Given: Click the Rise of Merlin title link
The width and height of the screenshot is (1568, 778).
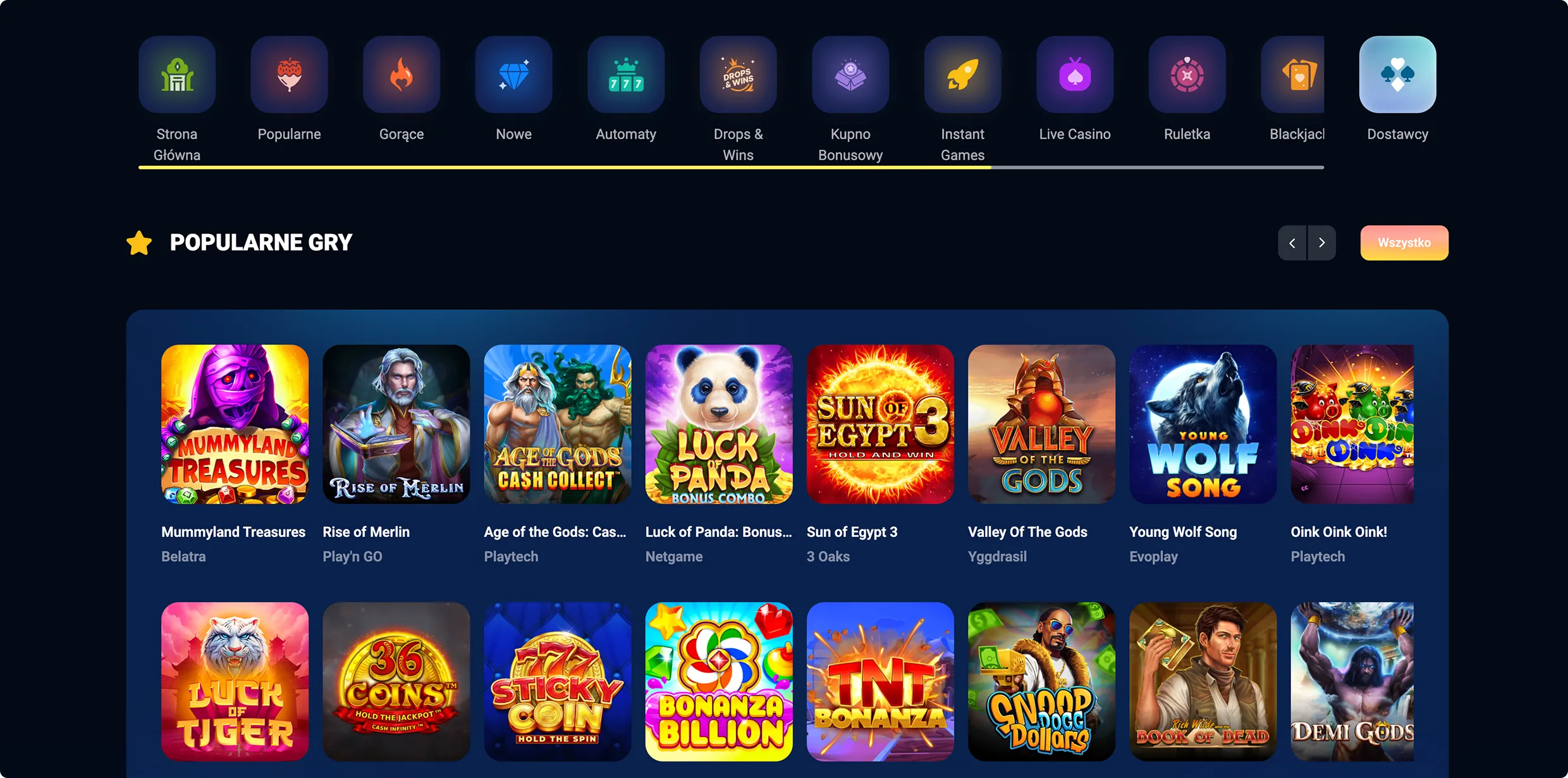Looking at the screenshot, I should coord(366,532).
